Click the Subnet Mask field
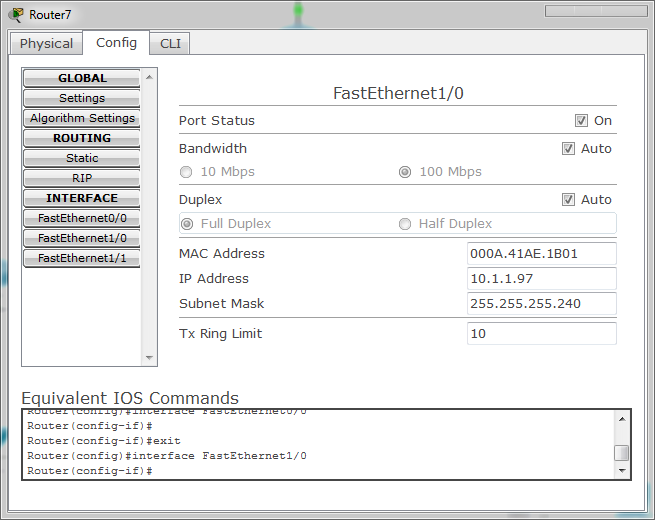The image size is (655, 520). pos(541,304)
